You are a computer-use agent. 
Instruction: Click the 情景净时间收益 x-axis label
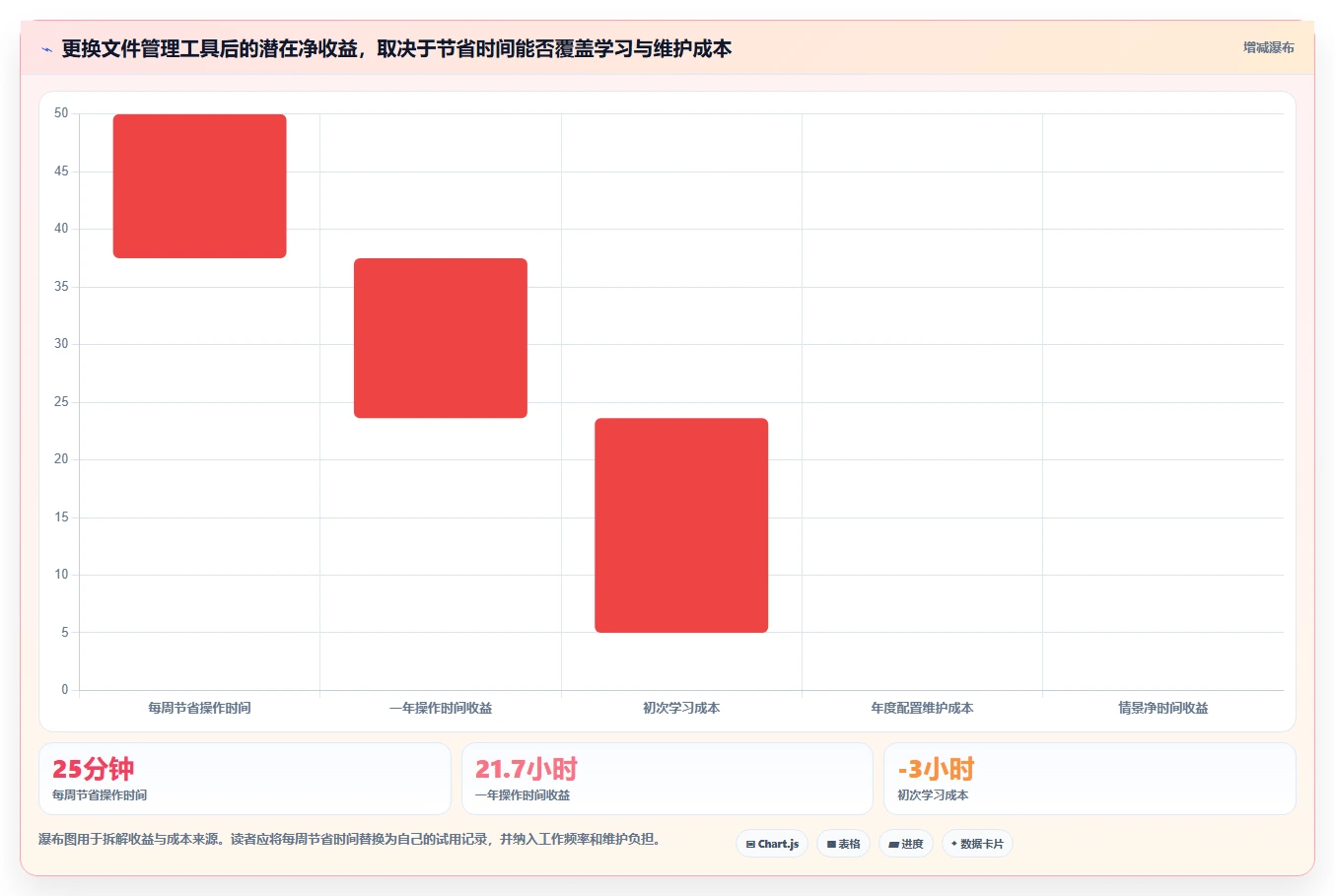coord(1163,708)
